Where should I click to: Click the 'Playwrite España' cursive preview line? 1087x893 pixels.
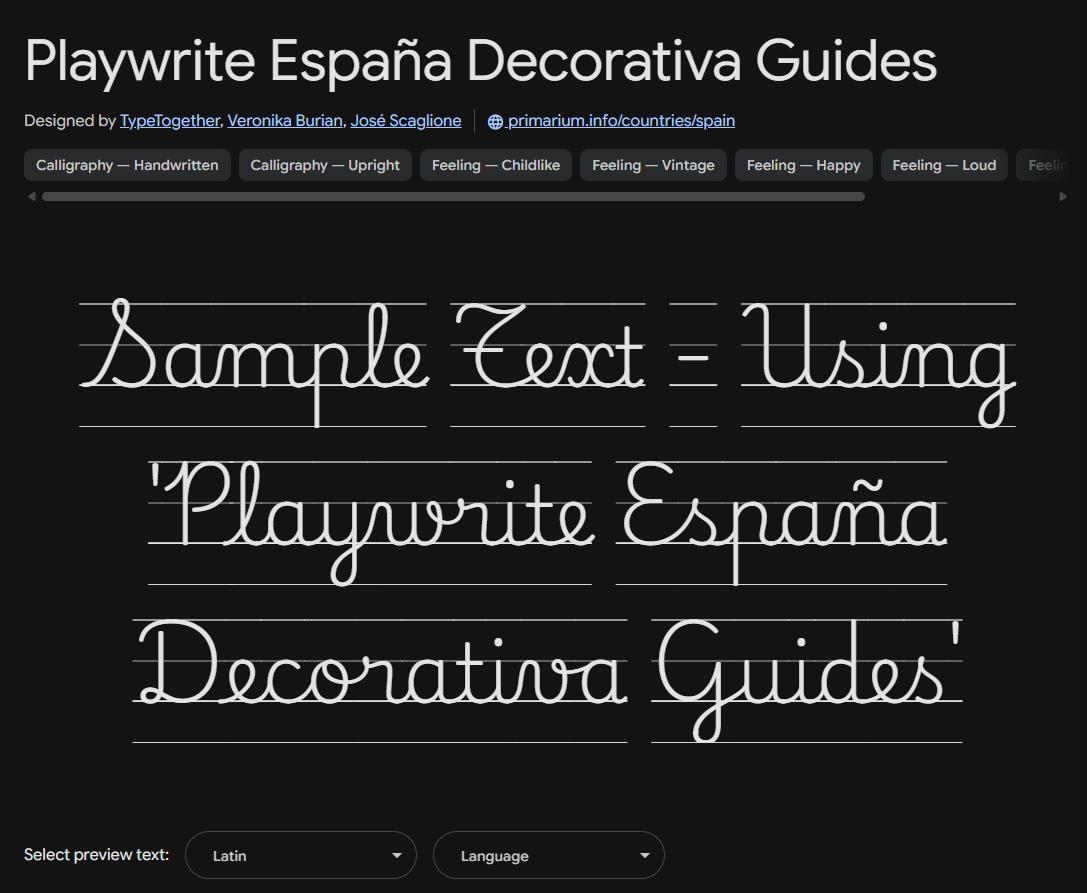pyautogui.click(x=548, y=522)
